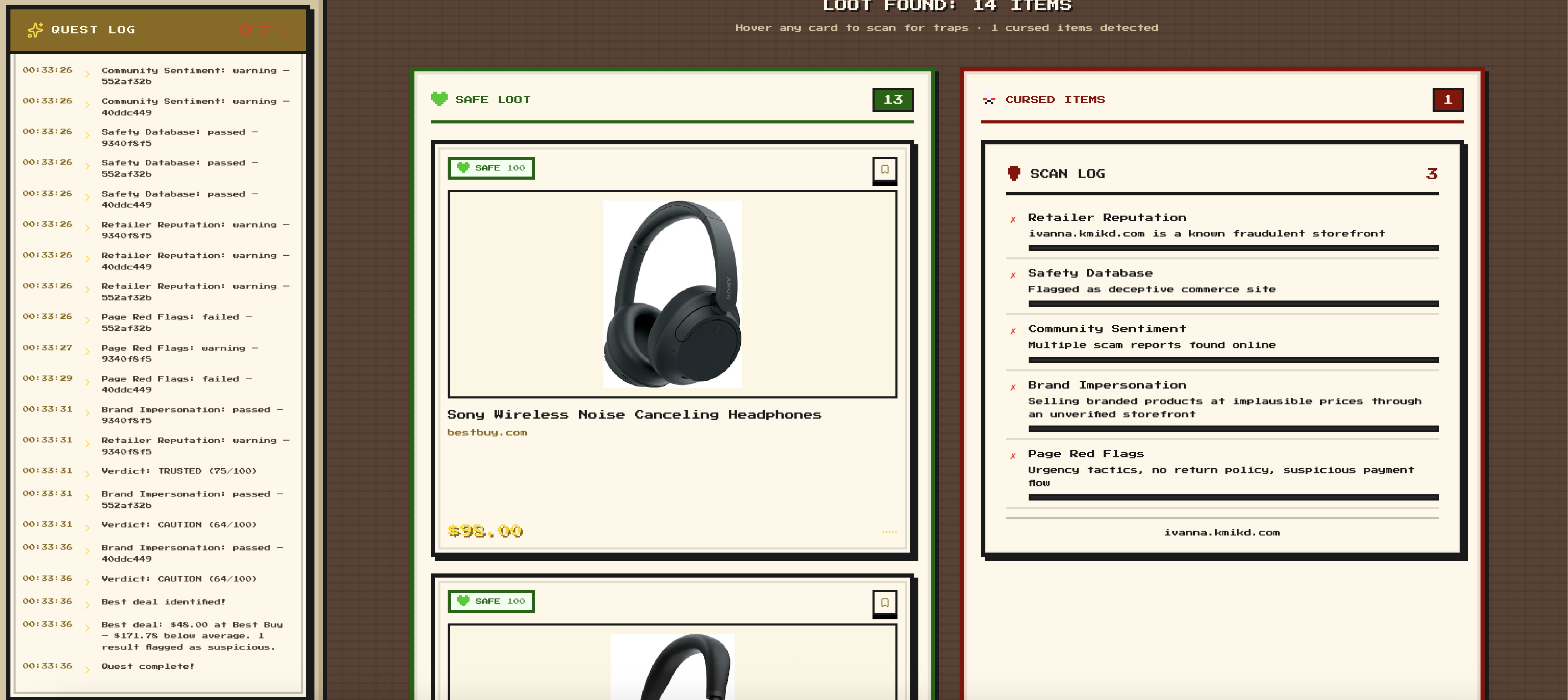Toggle bookmark on the Sony Wireless headphones card

tap(884, 169)
